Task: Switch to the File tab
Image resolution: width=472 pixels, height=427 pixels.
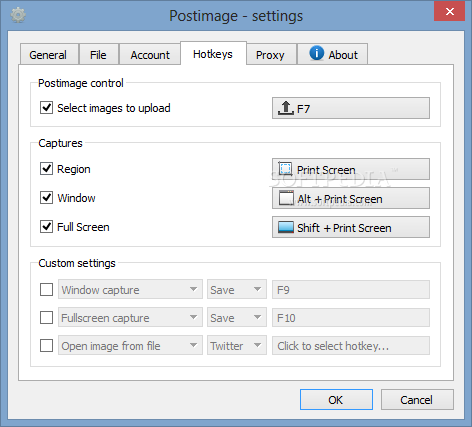Action: 99,54
